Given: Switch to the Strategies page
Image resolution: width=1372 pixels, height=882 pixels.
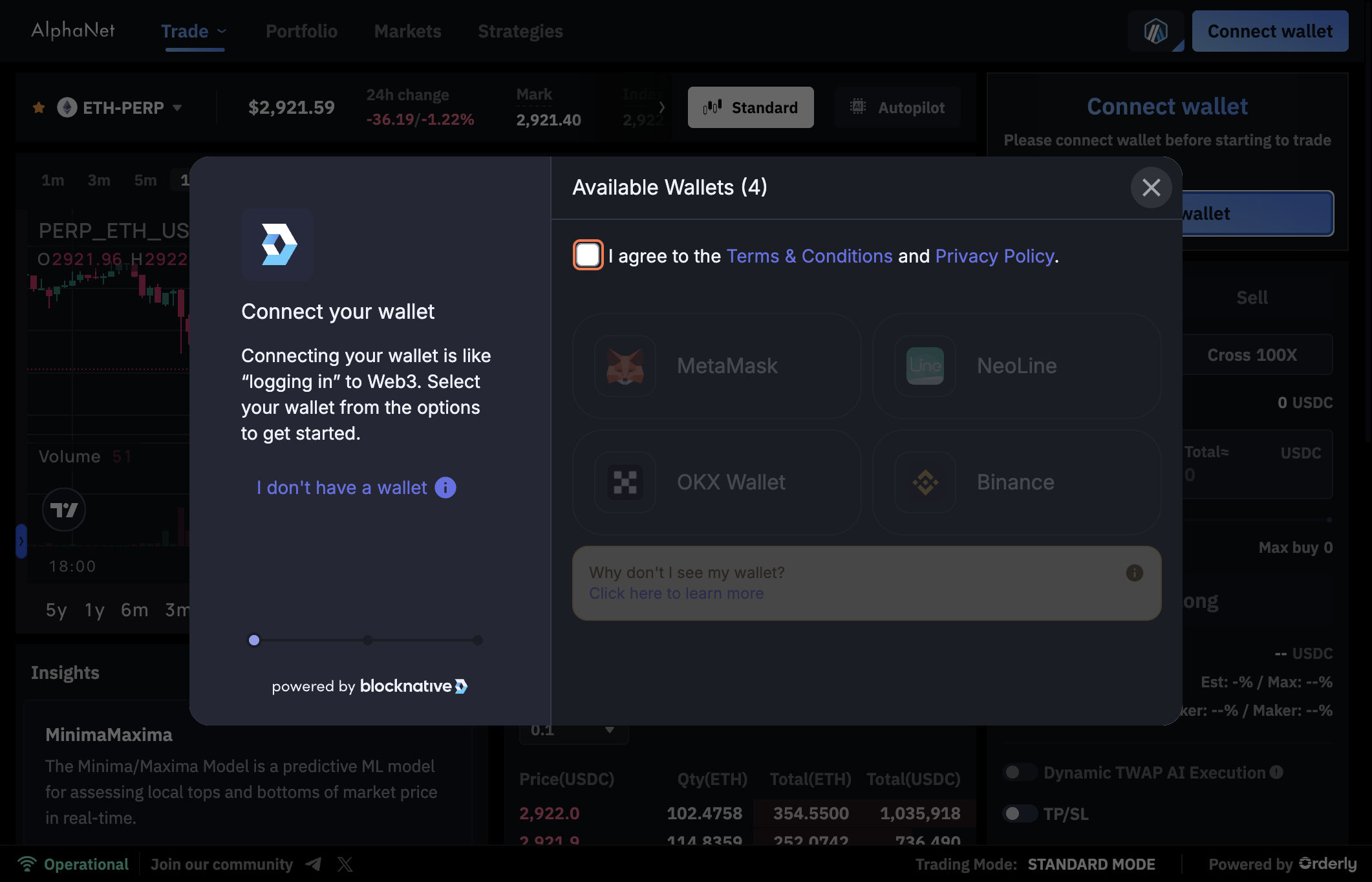Looking at the screenshot, I should [x=520, y=31].
